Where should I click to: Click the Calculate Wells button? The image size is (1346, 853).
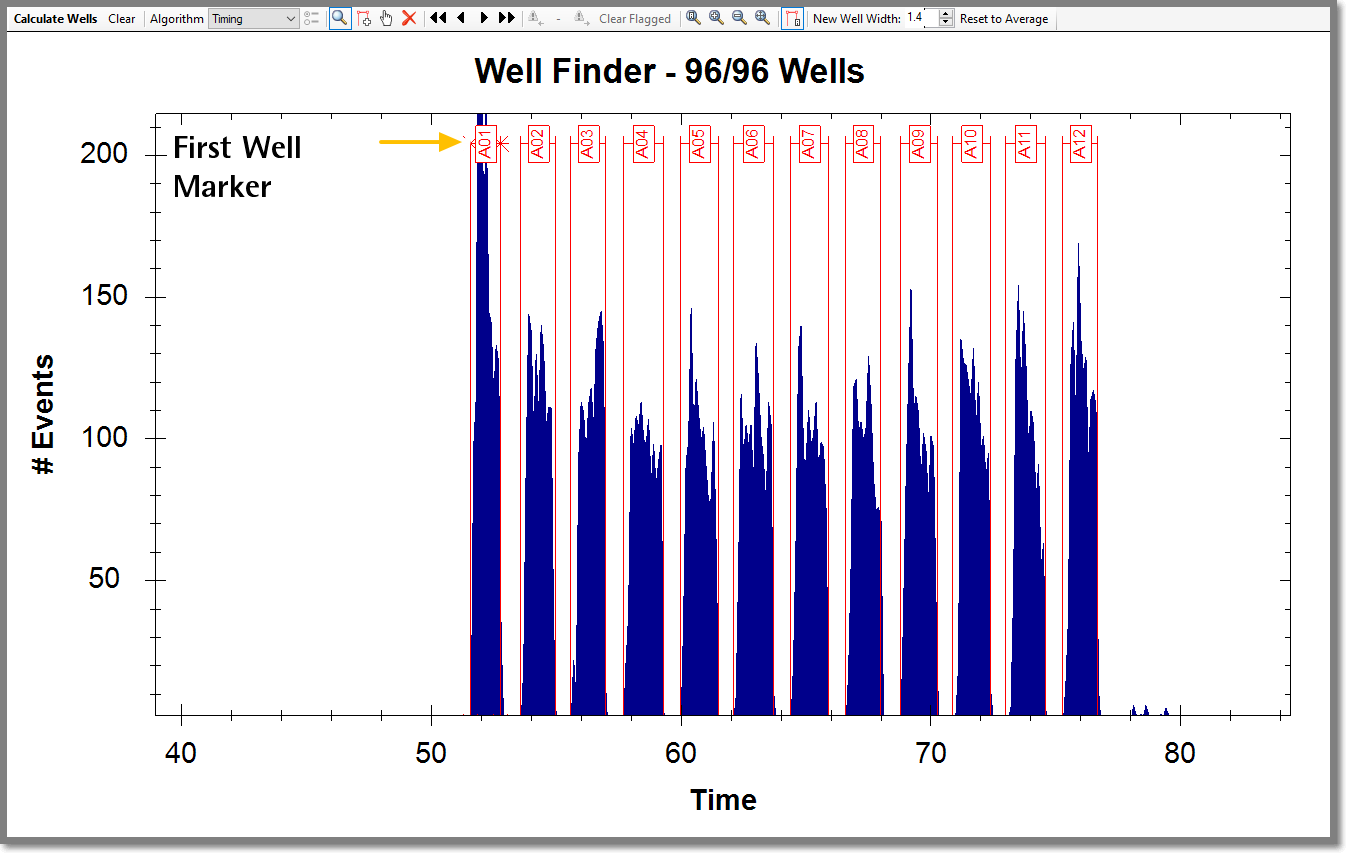[54, 17]
